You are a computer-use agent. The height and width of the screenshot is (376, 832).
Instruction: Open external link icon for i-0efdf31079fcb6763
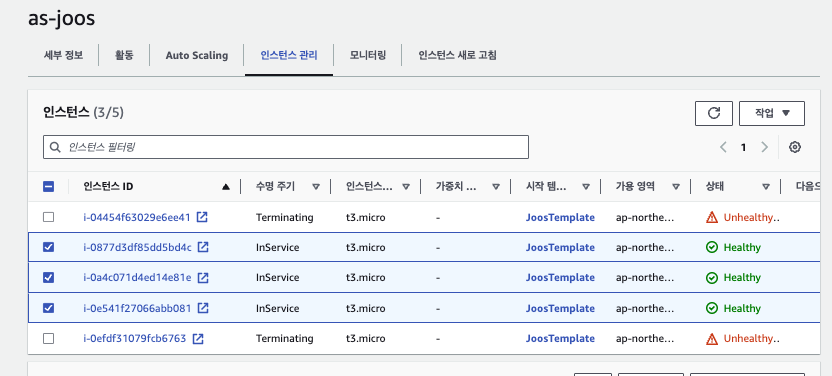pos(198,338)
